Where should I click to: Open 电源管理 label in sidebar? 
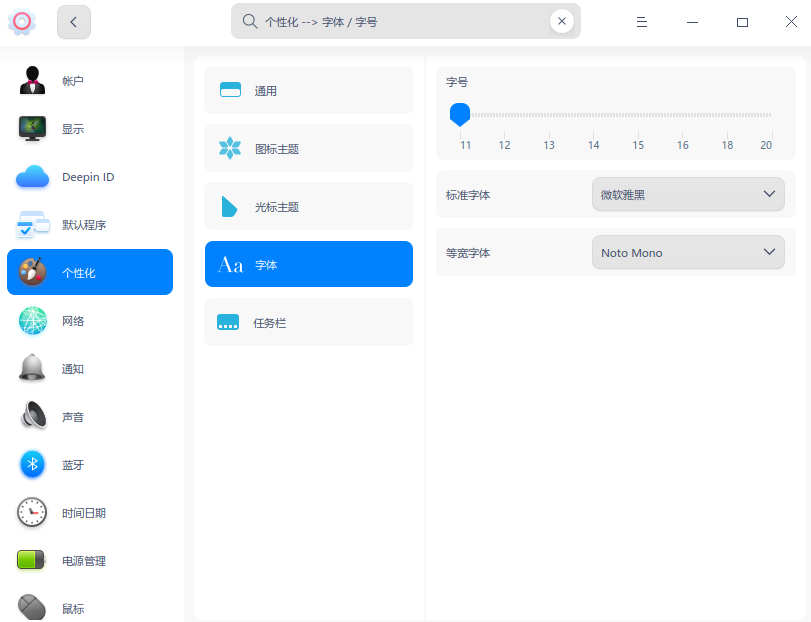[84, 561]
